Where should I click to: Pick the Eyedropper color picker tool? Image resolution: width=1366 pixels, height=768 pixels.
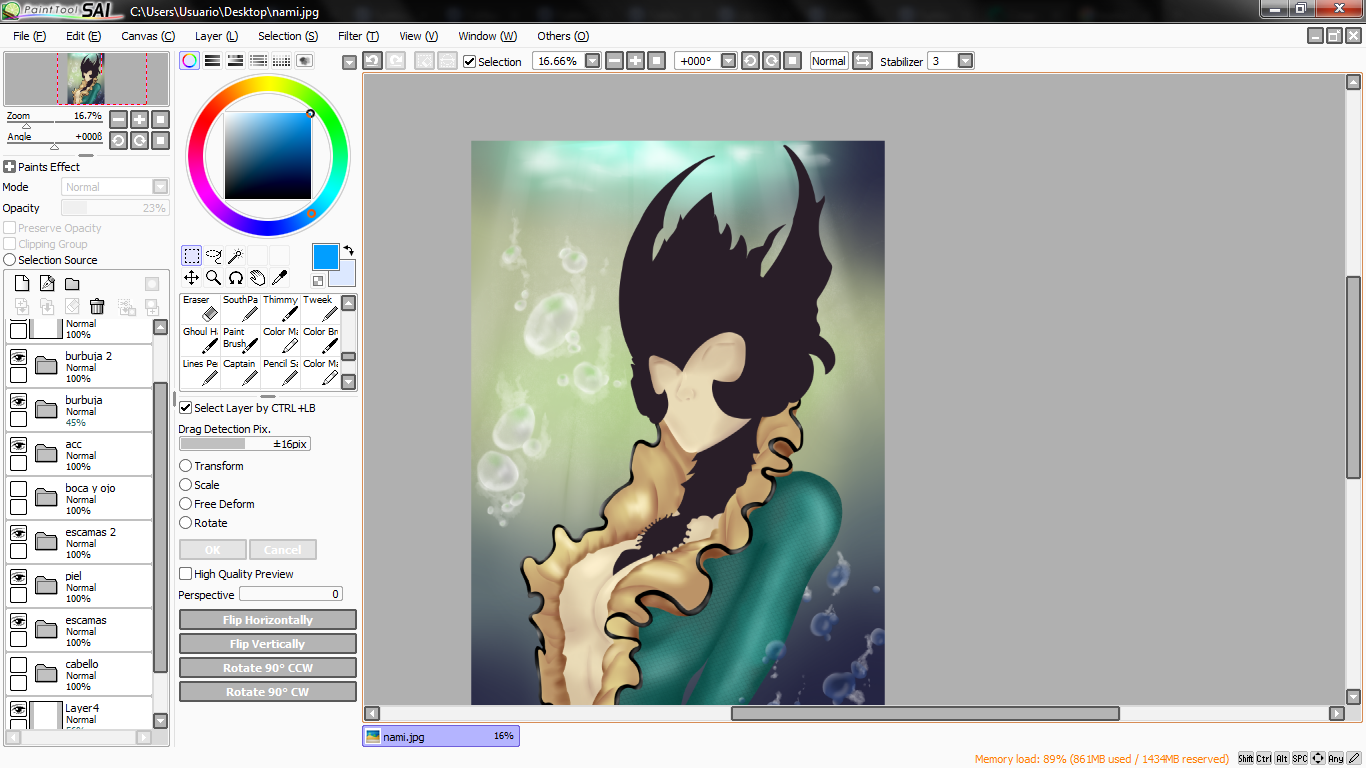[279, 278]
